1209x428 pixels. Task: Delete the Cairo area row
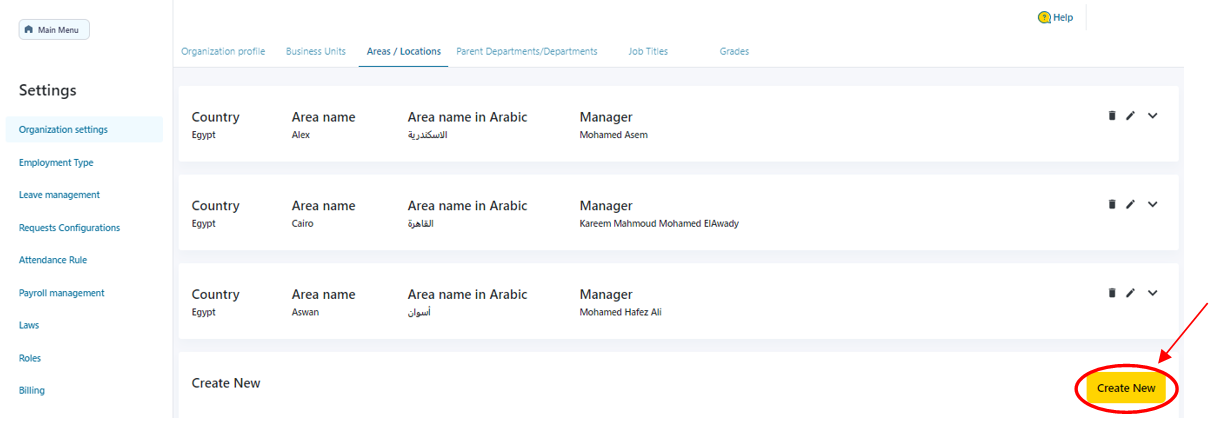coord(1111,204)
